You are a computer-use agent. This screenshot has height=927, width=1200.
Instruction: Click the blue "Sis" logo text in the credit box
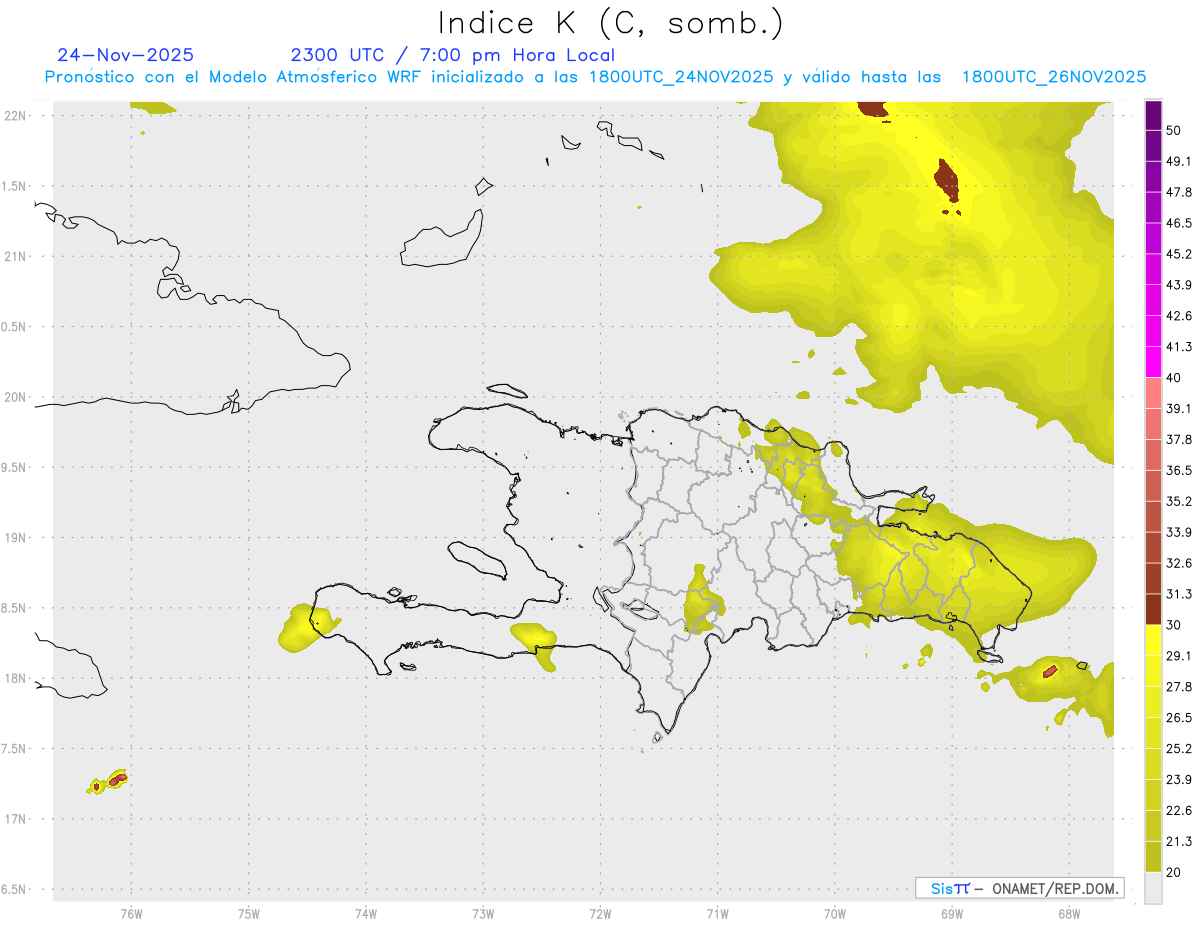click(x=944, y=888)
